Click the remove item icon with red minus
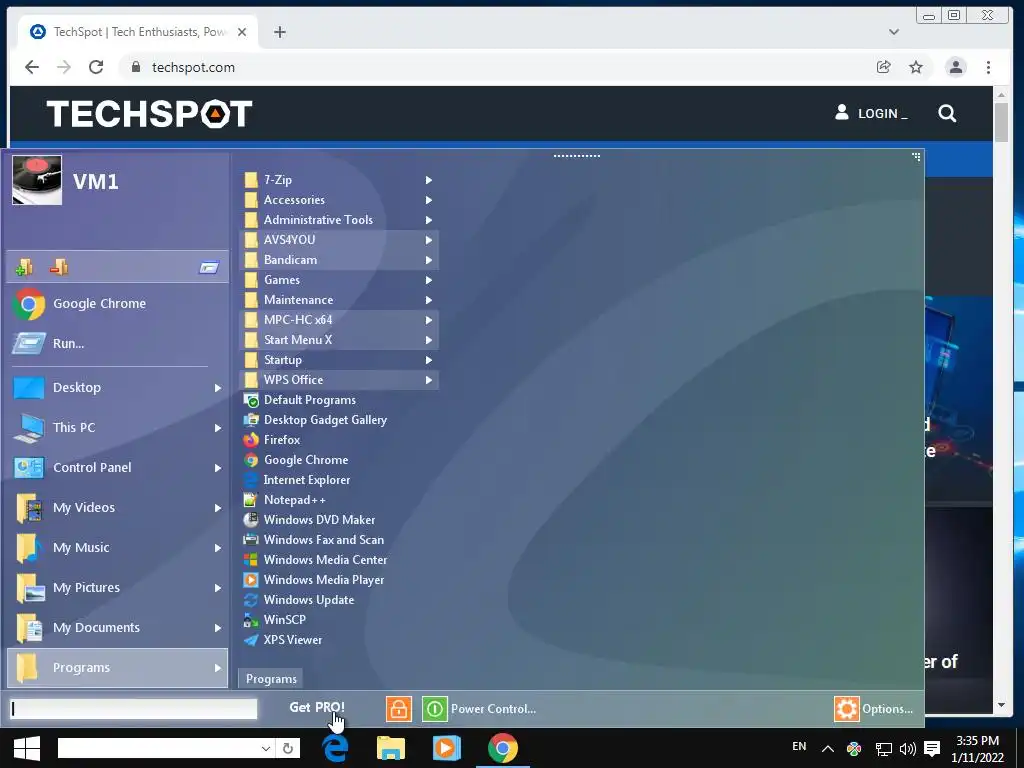The height and width of the screenshot is (768, 1024). (x=59, y=267)
